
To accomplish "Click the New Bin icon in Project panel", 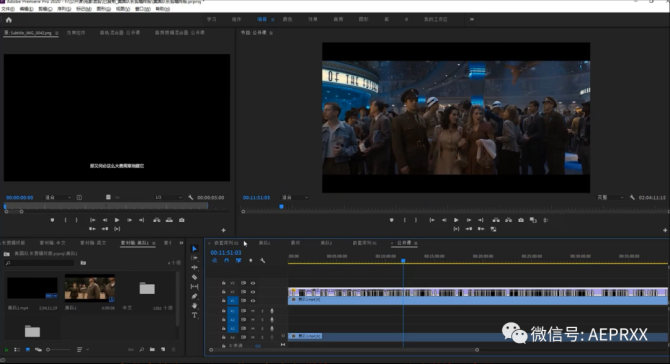I will tap(152, 349).
